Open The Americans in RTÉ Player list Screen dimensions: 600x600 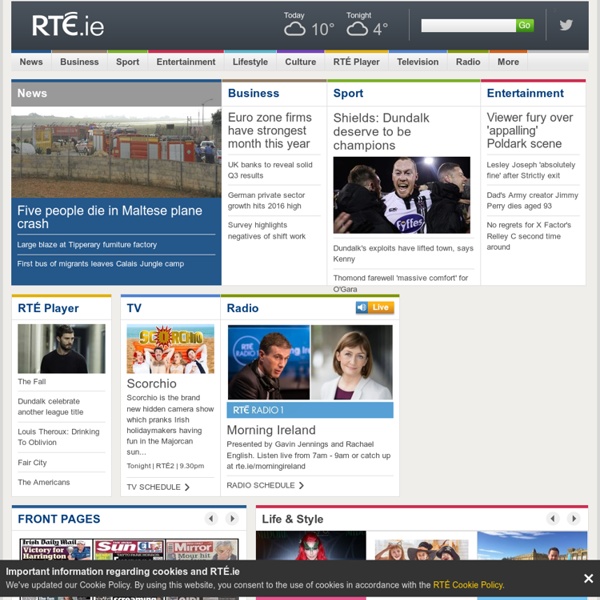click(x=44, y=482)
